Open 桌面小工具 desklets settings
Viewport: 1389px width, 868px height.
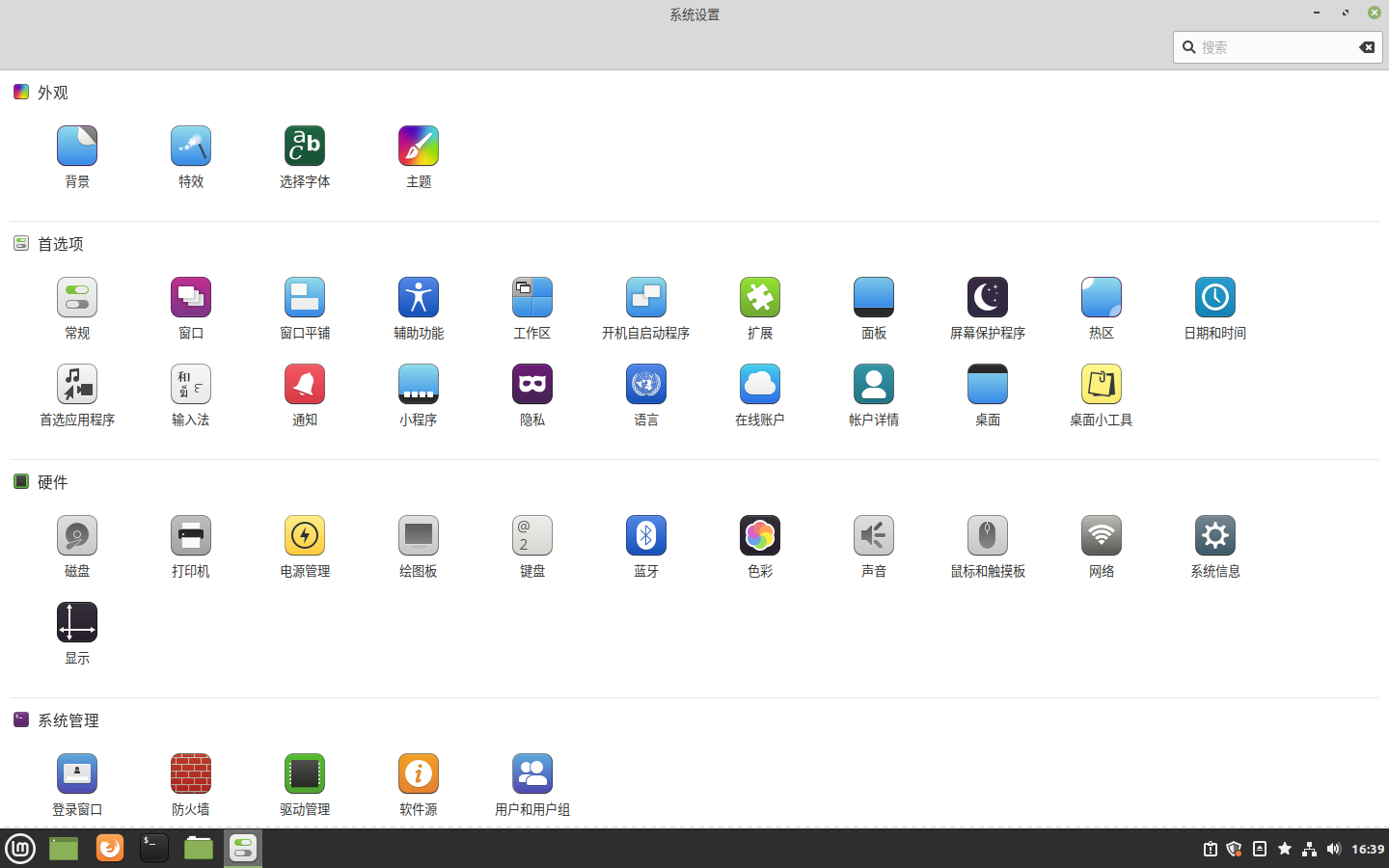[x=1102, y=395]
